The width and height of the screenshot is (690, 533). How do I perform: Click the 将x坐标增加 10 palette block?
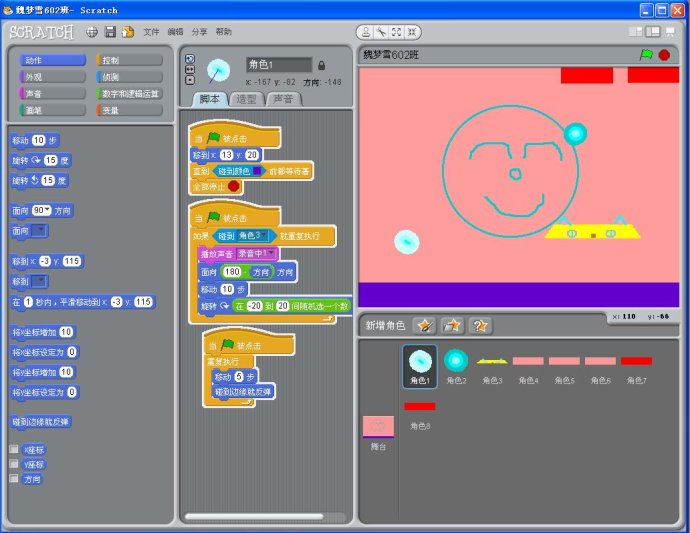(x=43, y=332)
